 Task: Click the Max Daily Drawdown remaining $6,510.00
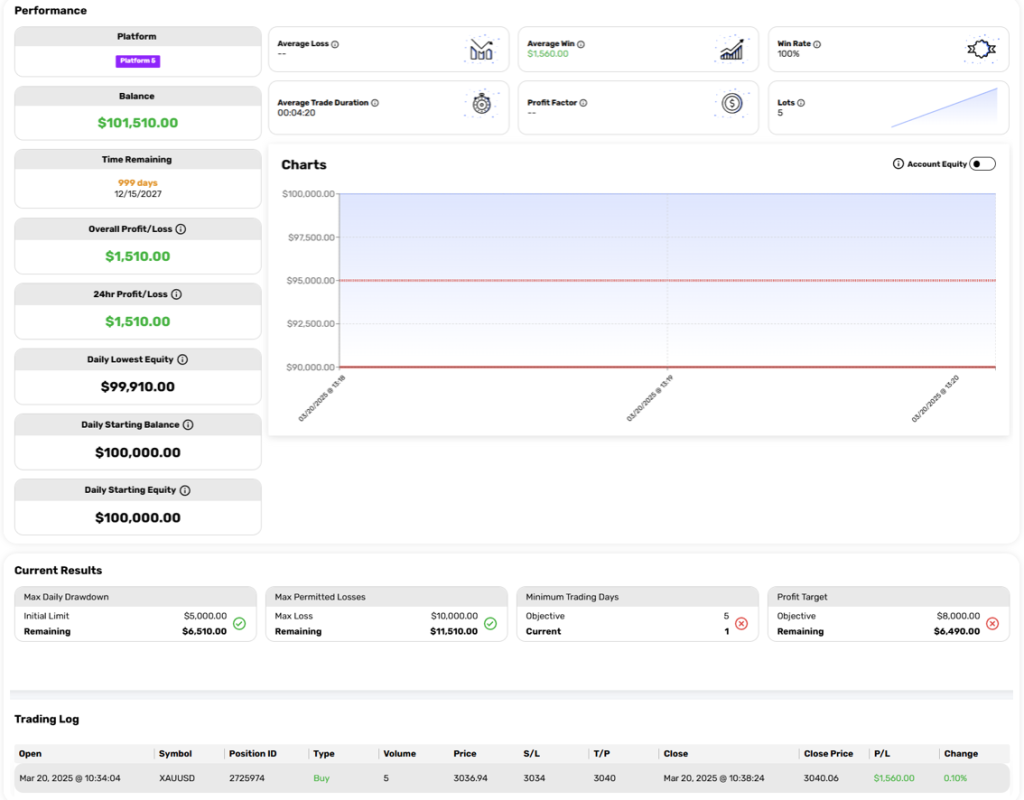(x=204, y=632)
